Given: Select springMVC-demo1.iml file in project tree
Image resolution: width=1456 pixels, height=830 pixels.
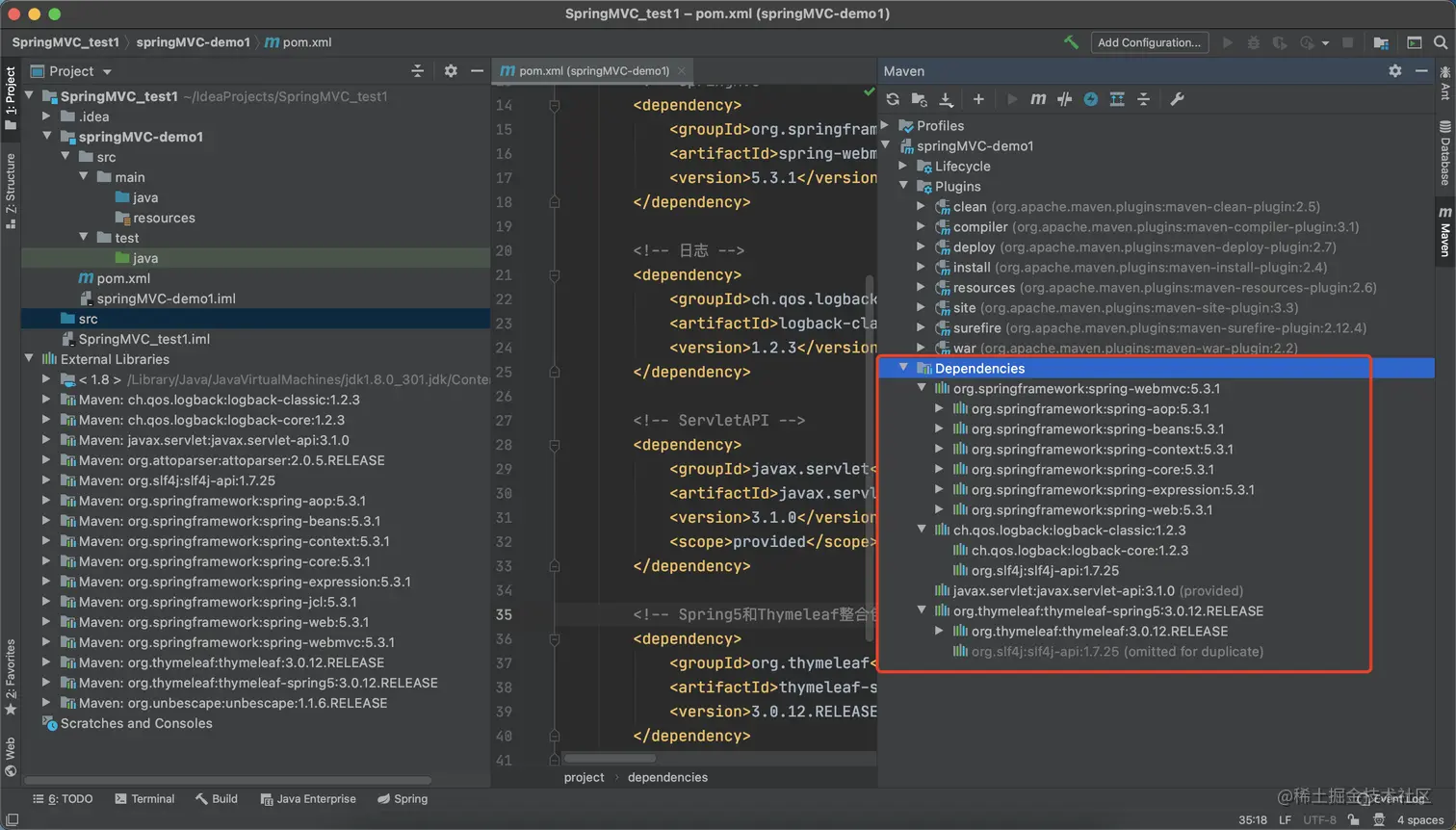Looking at the screenshot, I should point(166,298).
